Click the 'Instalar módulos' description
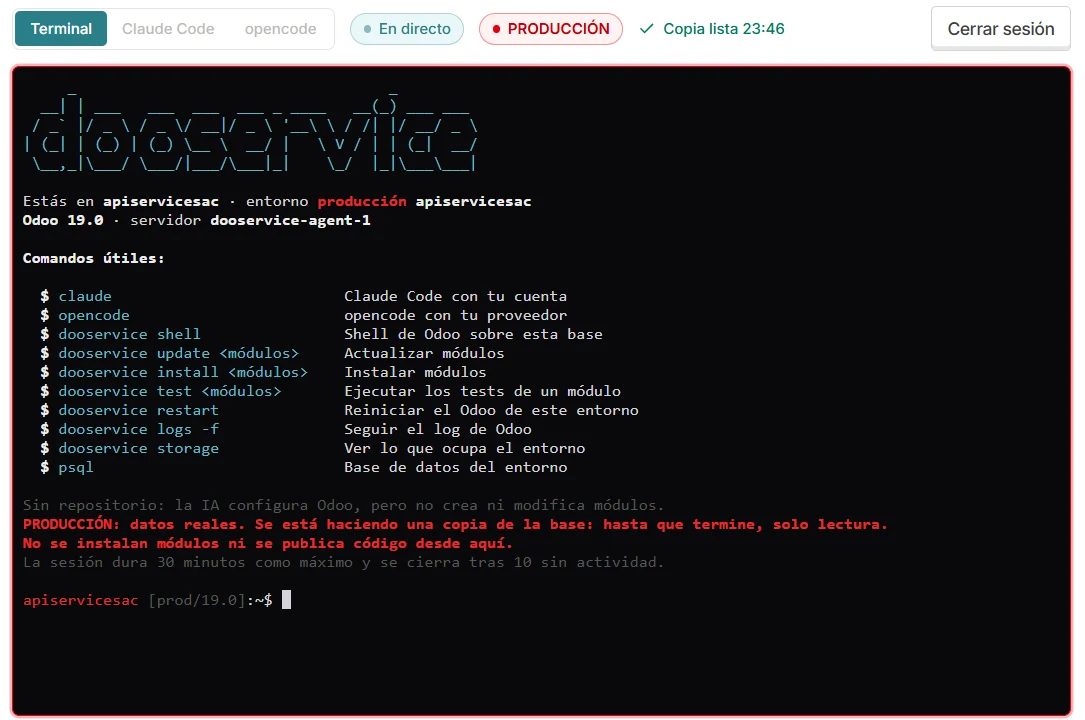Viewport: 1085px width, 720px height. point(415,372)
